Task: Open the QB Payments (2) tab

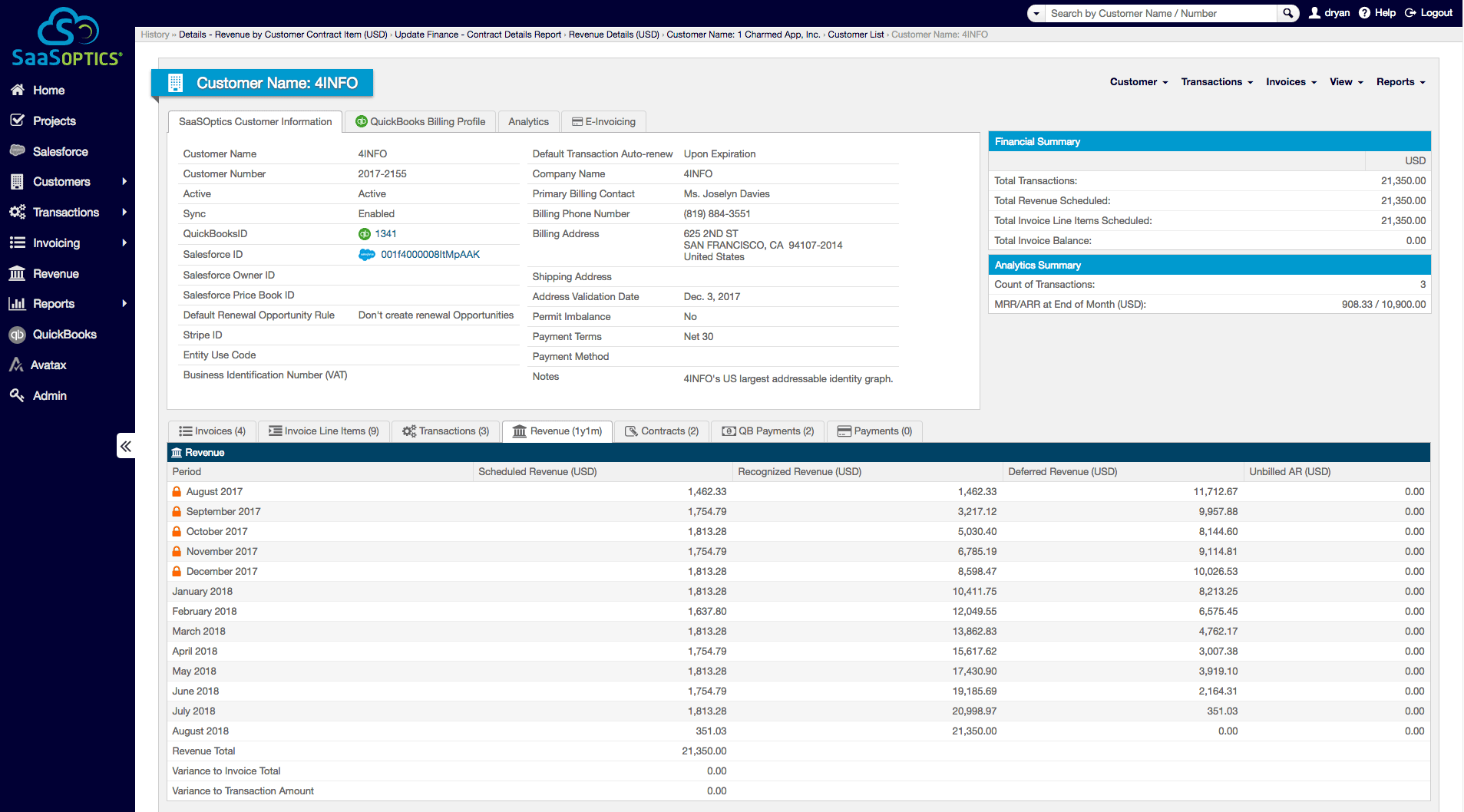Action: pyautogui.click(x=768, y=431)
